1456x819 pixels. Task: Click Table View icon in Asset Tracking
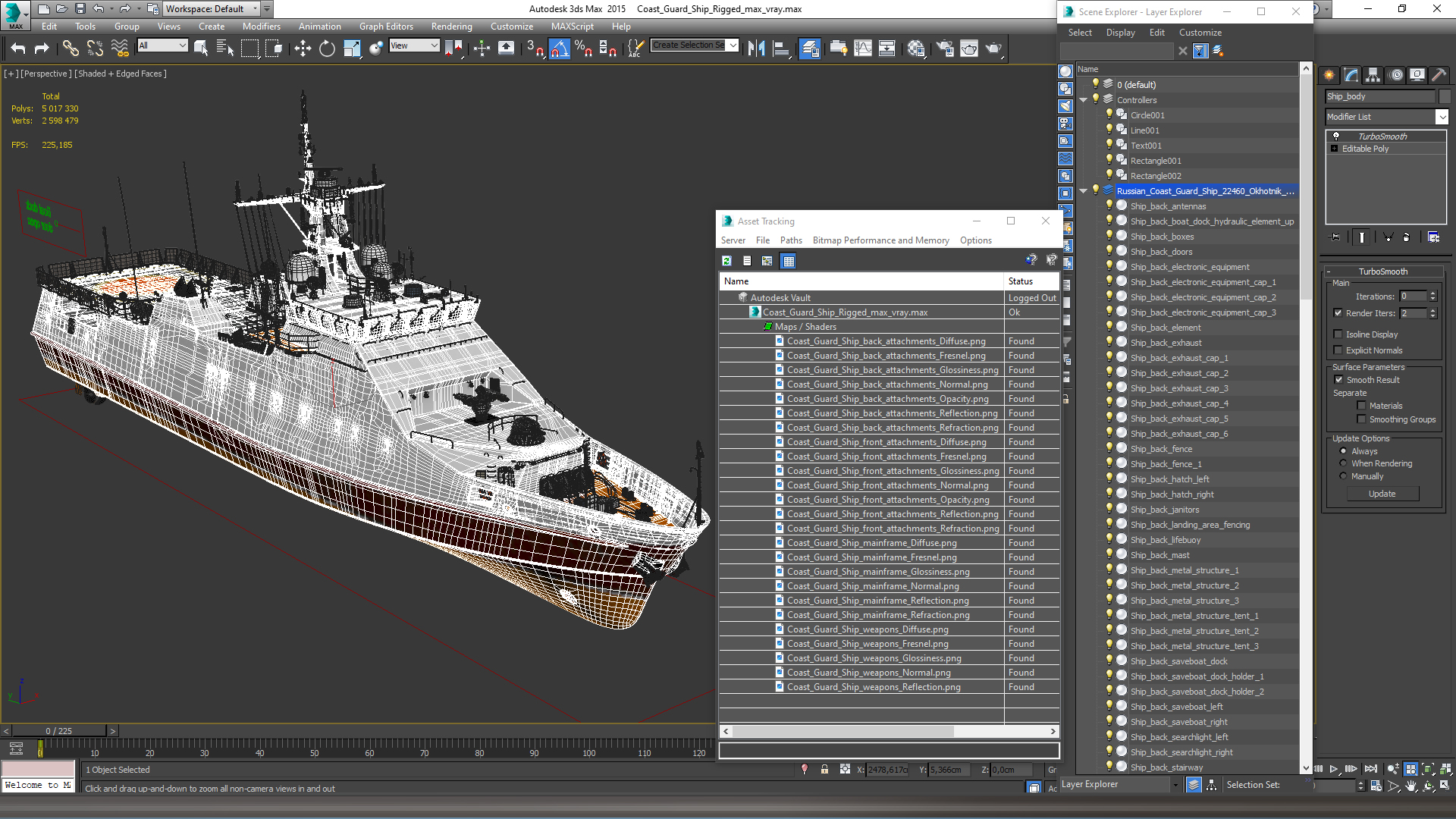pos(789,261)
